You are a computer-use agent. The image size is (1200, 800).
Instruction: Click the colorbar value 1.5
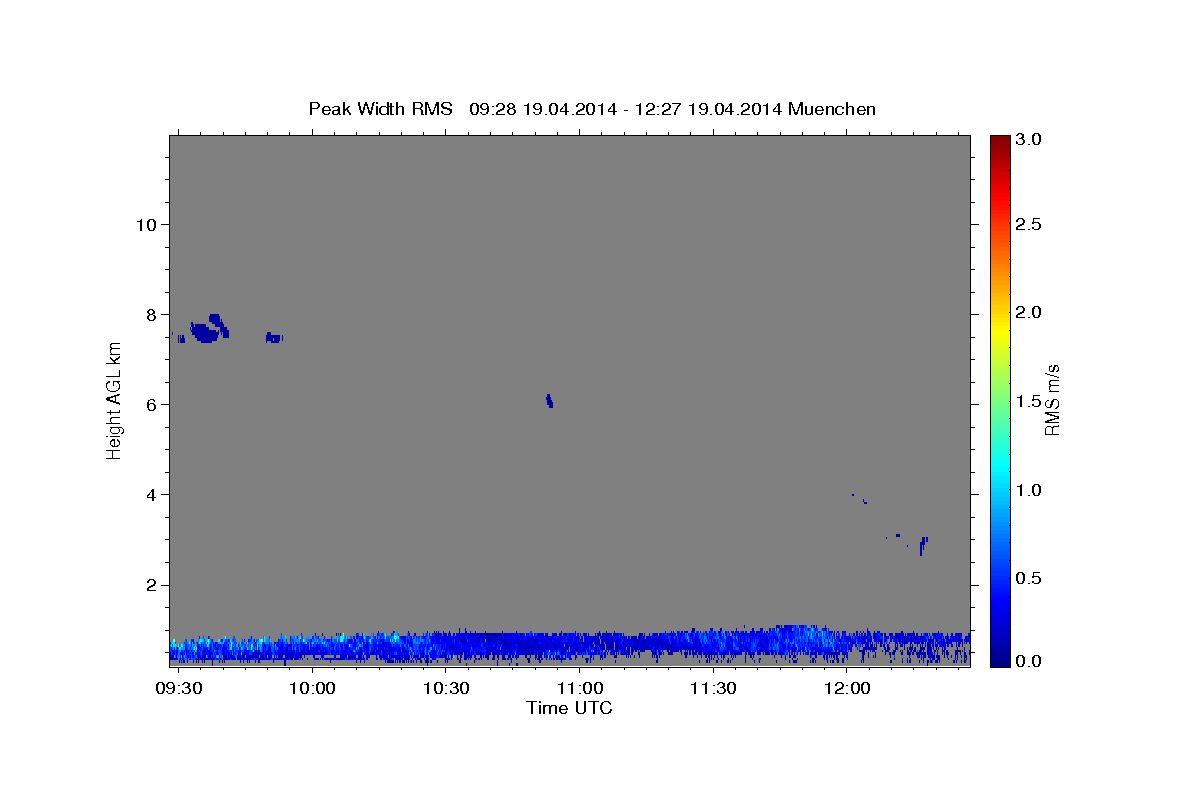pyautogui.click(x=1029, y=401)
